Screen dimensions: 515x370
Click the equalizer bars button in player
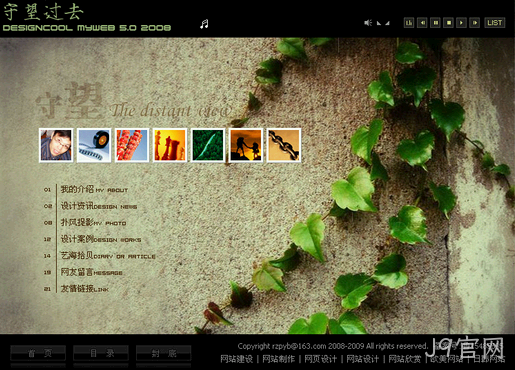[409, 23]
